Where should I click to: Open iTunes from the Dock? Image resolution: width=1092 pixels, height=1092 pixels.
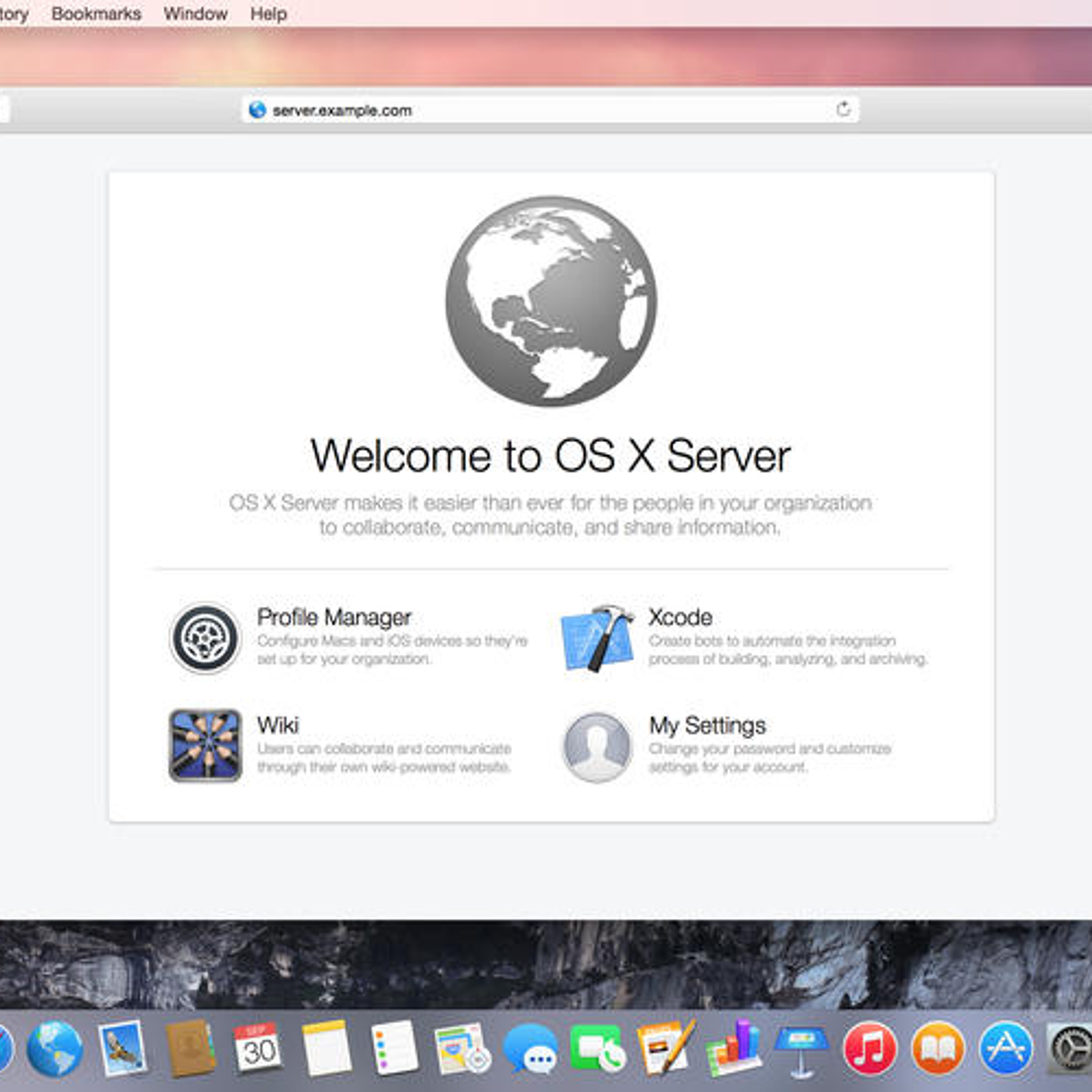tap(870, 1050)
